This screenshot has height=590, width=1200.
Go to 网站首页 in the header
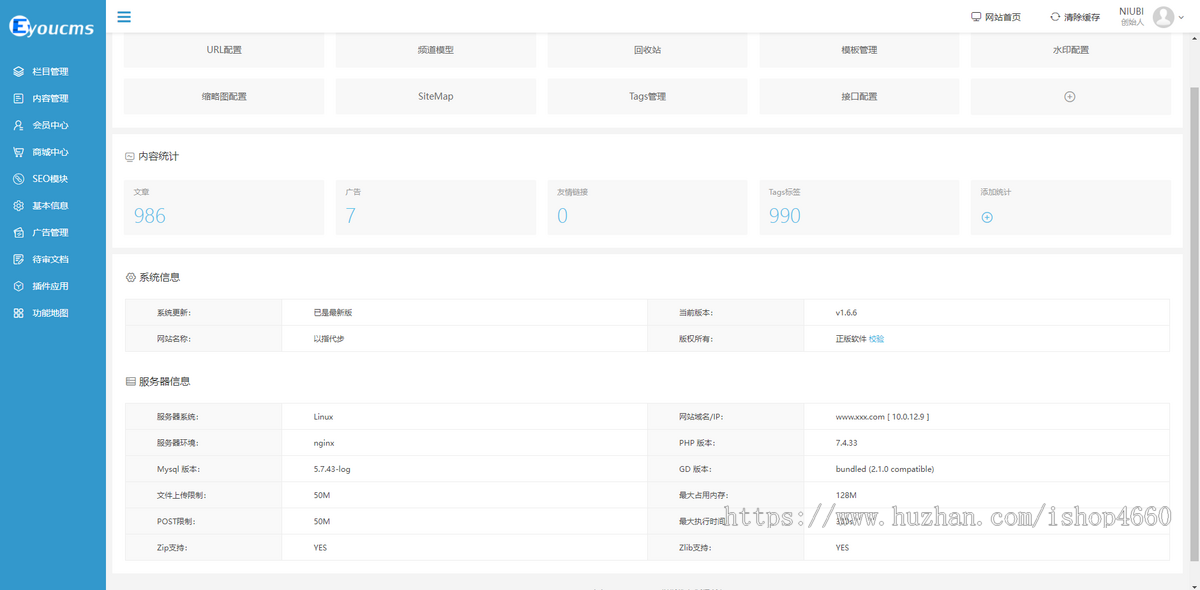pyautogui.click(x=996, y=17)
